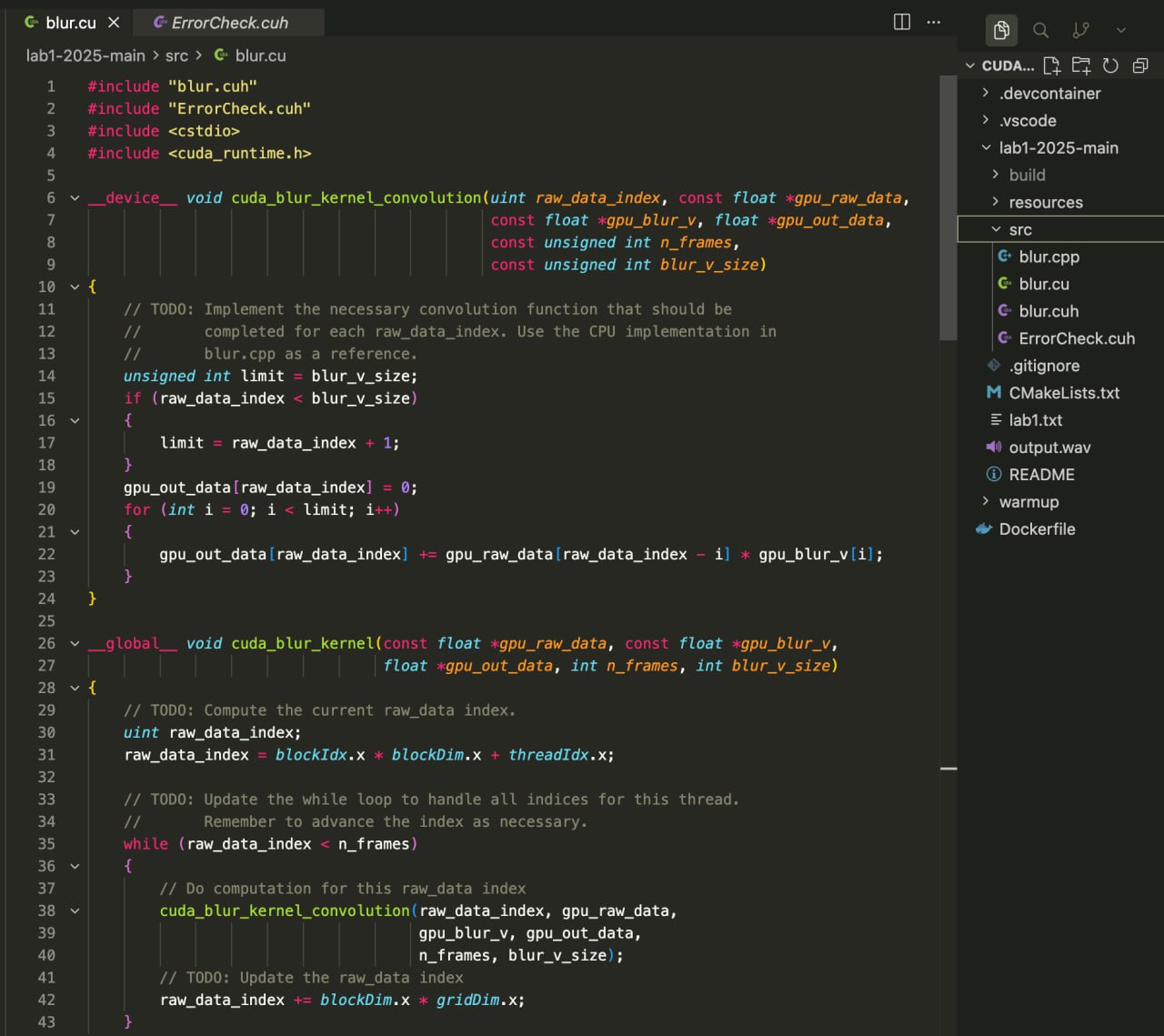Fold the cuda_blur_kernel declaration at line 26

click(75, 644)
